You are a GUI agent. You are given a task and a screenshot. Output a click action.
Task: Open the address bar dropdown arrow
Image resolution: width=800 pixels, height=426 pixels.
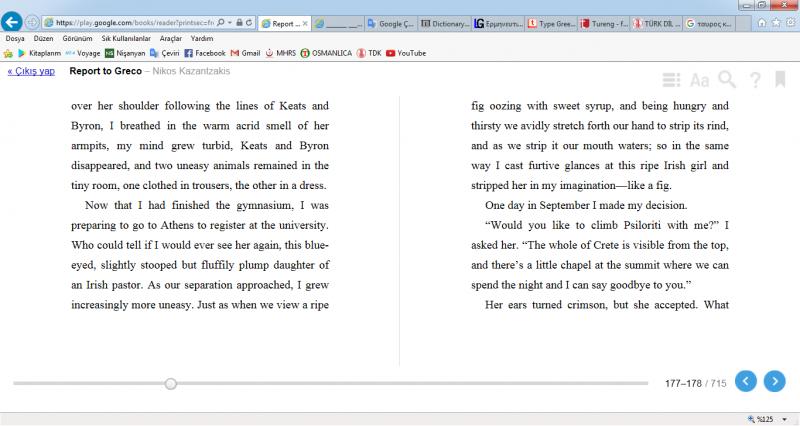(x=230, y=22)
